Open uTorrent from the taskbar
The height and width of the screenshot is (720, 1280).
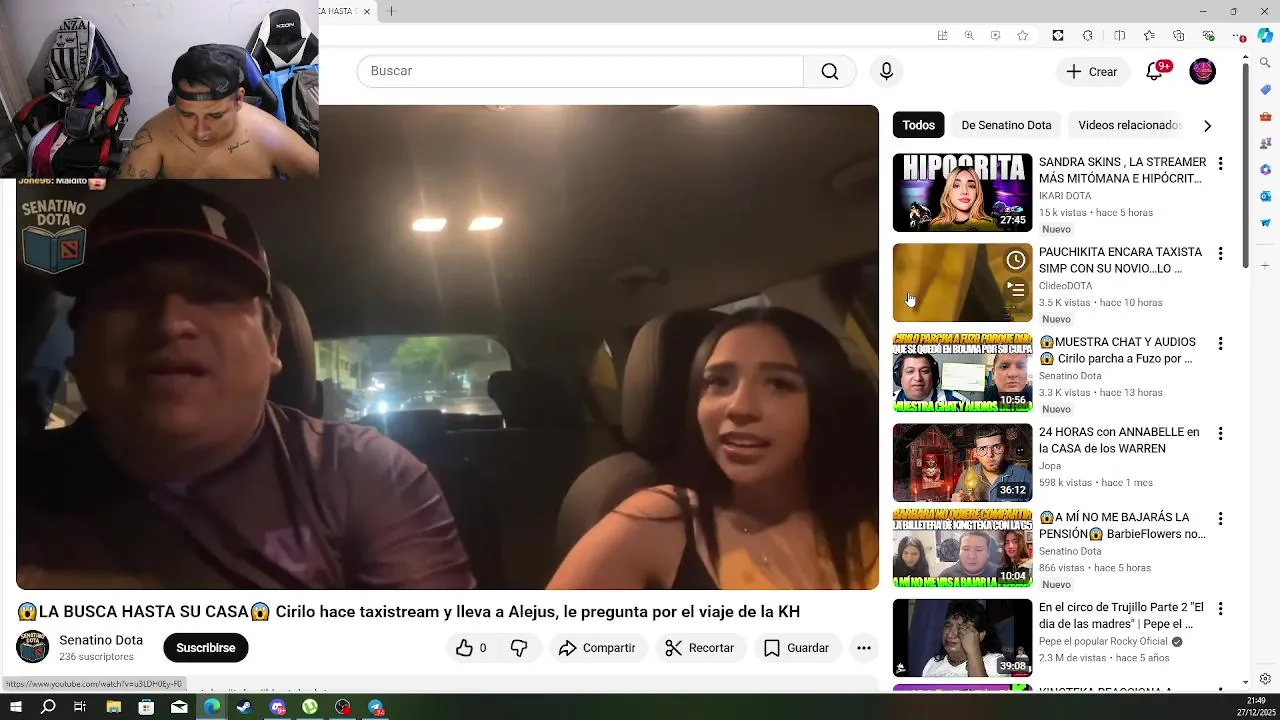[310, 707]
